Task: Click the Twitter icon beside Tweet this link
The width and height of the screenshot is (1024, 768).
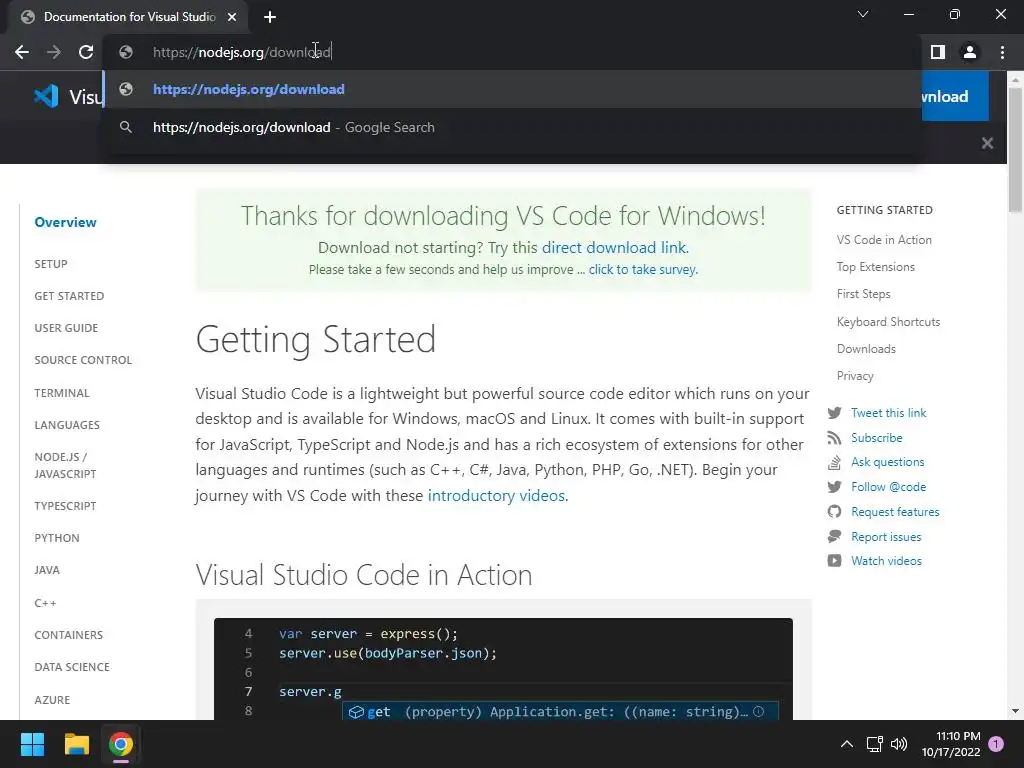Action: (x=834, y=413)
